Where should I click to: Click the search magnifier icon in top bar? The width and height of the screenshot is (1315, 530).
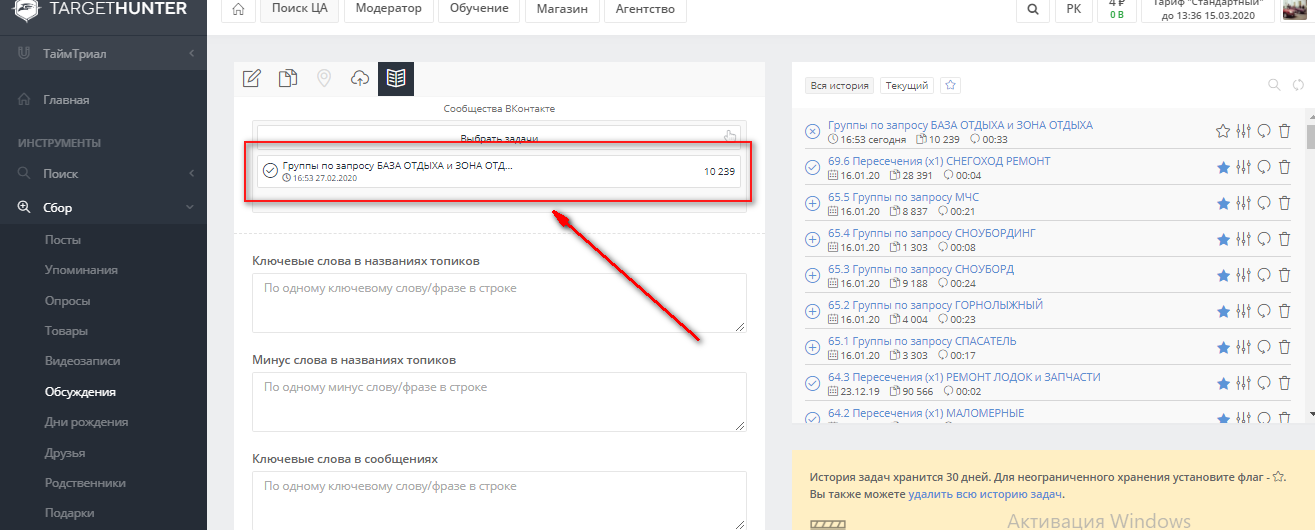point(1031,10)
